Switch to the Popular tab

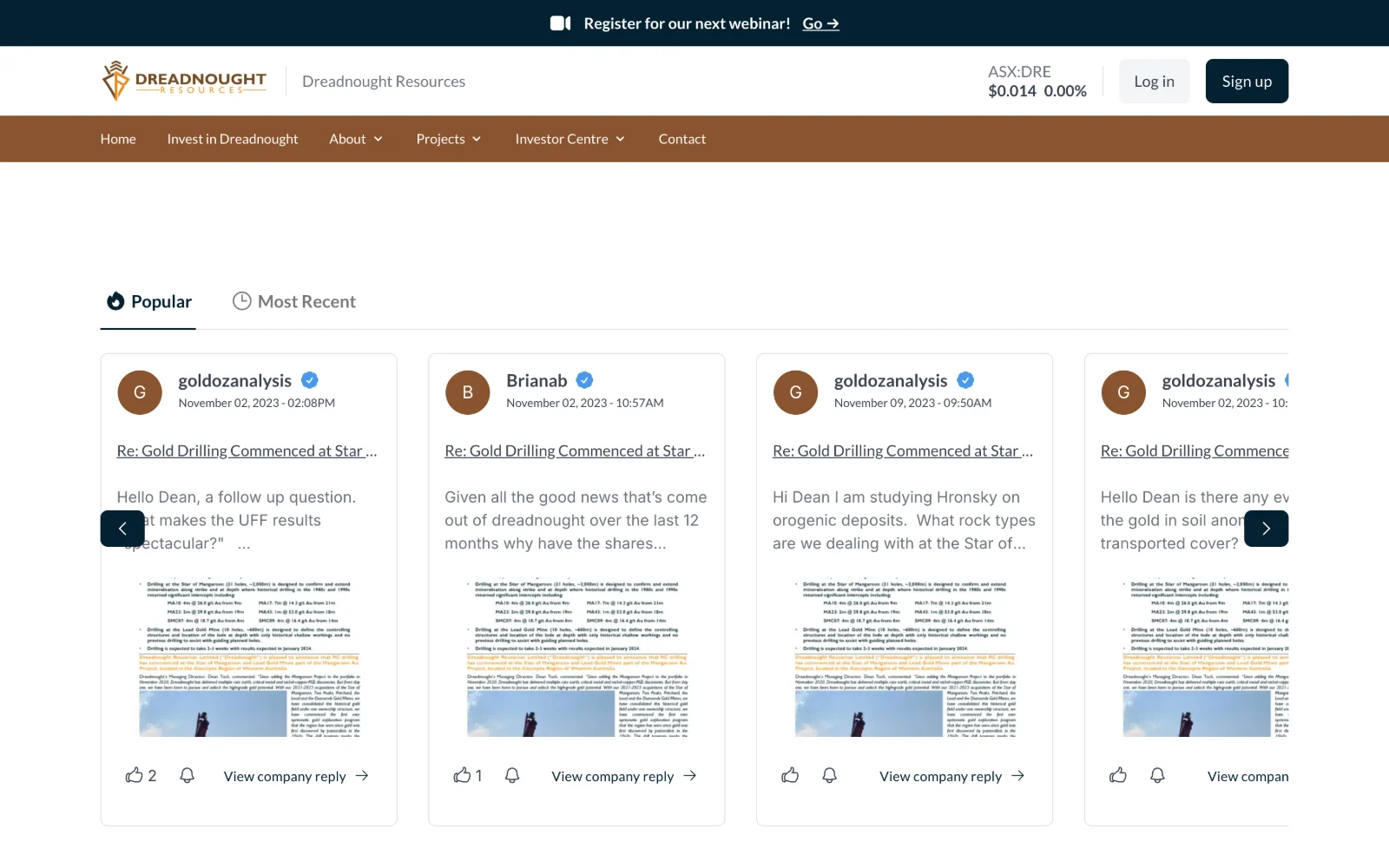(x=148, y=301)
